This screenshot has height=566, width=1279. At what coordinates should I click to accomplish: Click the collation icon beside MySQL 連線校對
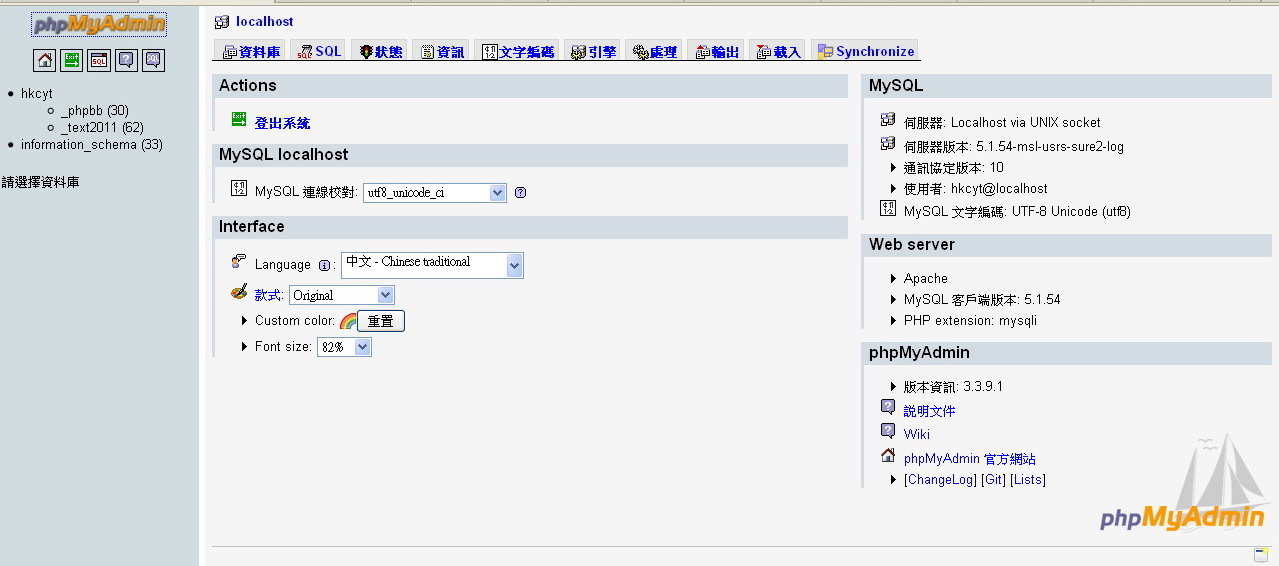pyautogui.click(x=239, y=188)
